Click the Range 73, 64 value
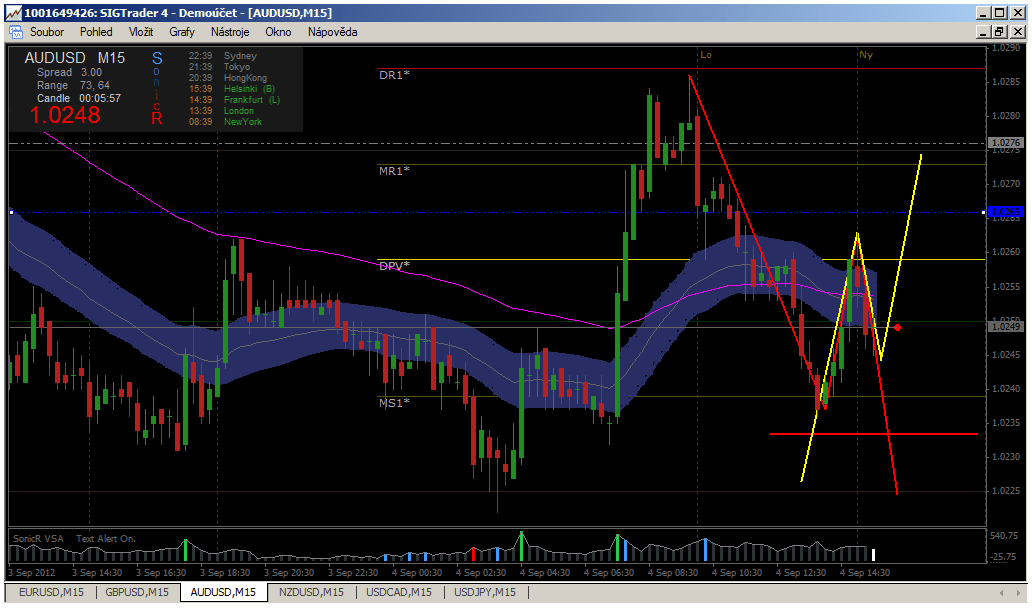The image size is (1032, 608). [x=73, y=85]
